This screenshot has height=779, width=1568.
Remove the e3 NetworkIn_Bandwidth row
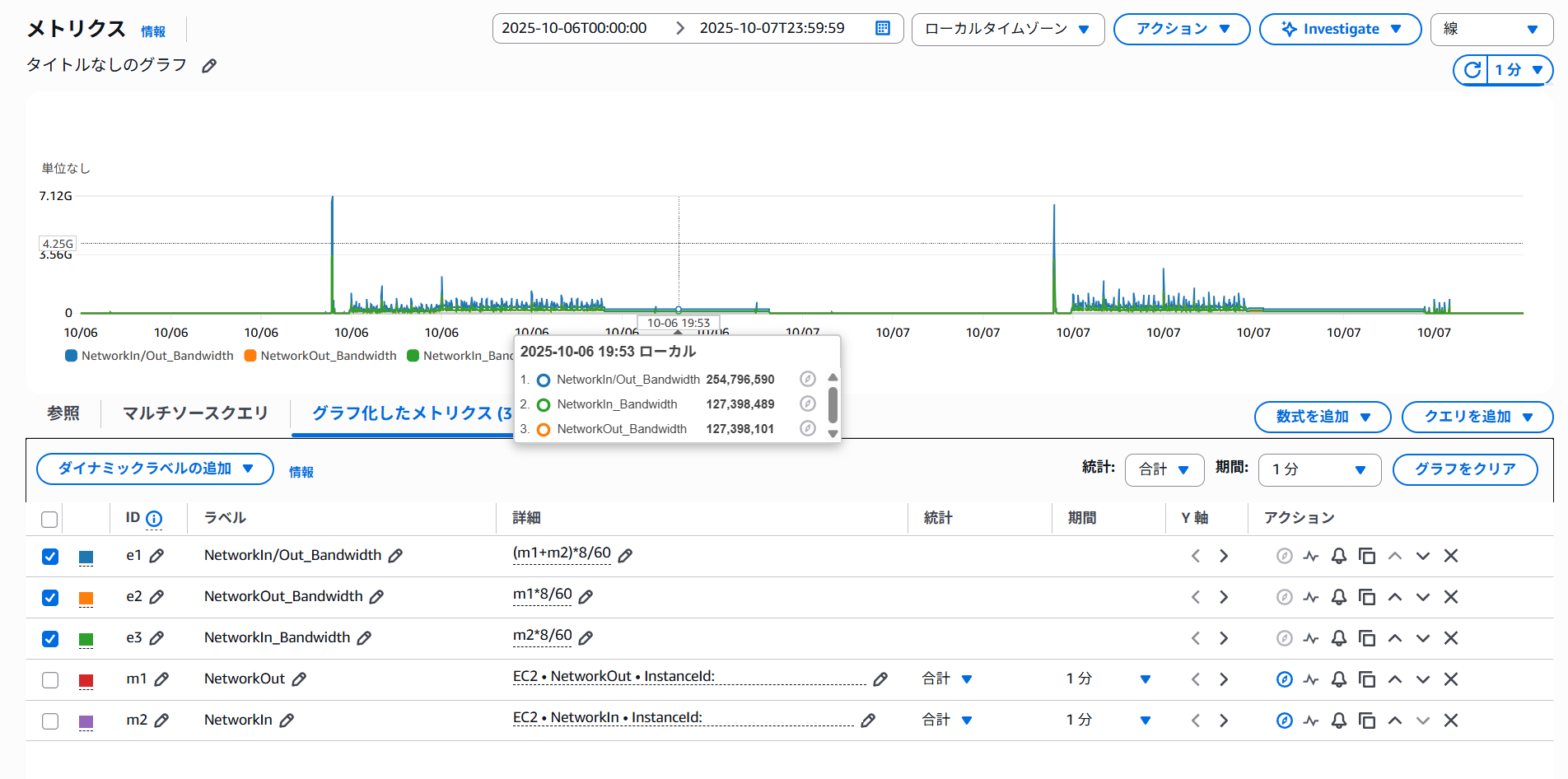point(1451,638)
